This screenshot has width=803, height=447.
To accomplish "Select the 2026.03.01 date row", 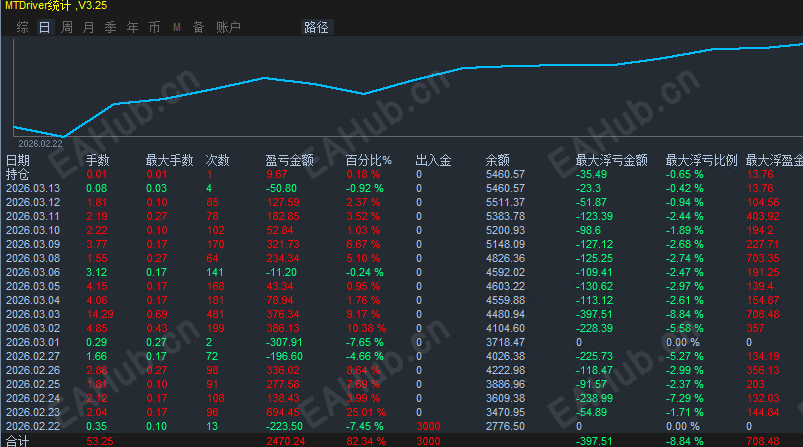I will click(x=33, y=342).
